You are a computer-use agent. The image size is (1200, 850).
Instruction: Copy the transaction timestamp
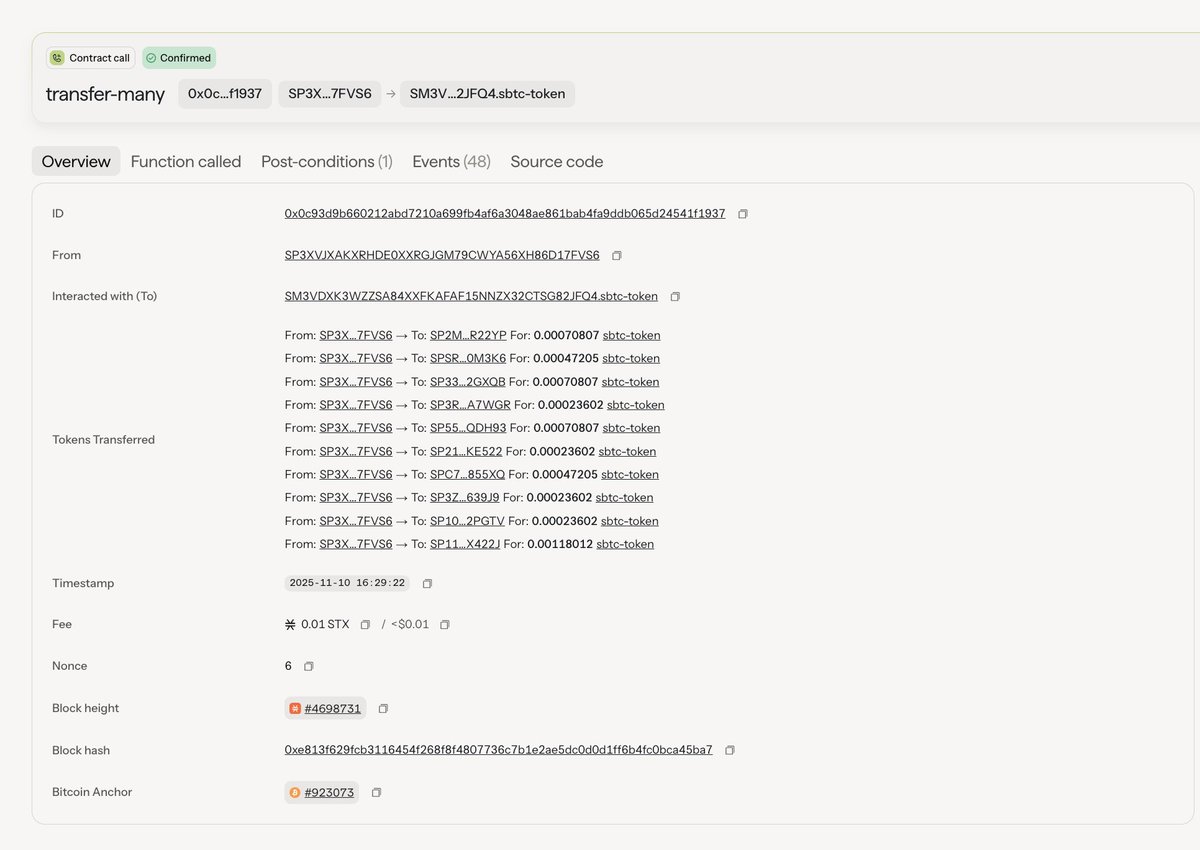click(x=427, y=582)
